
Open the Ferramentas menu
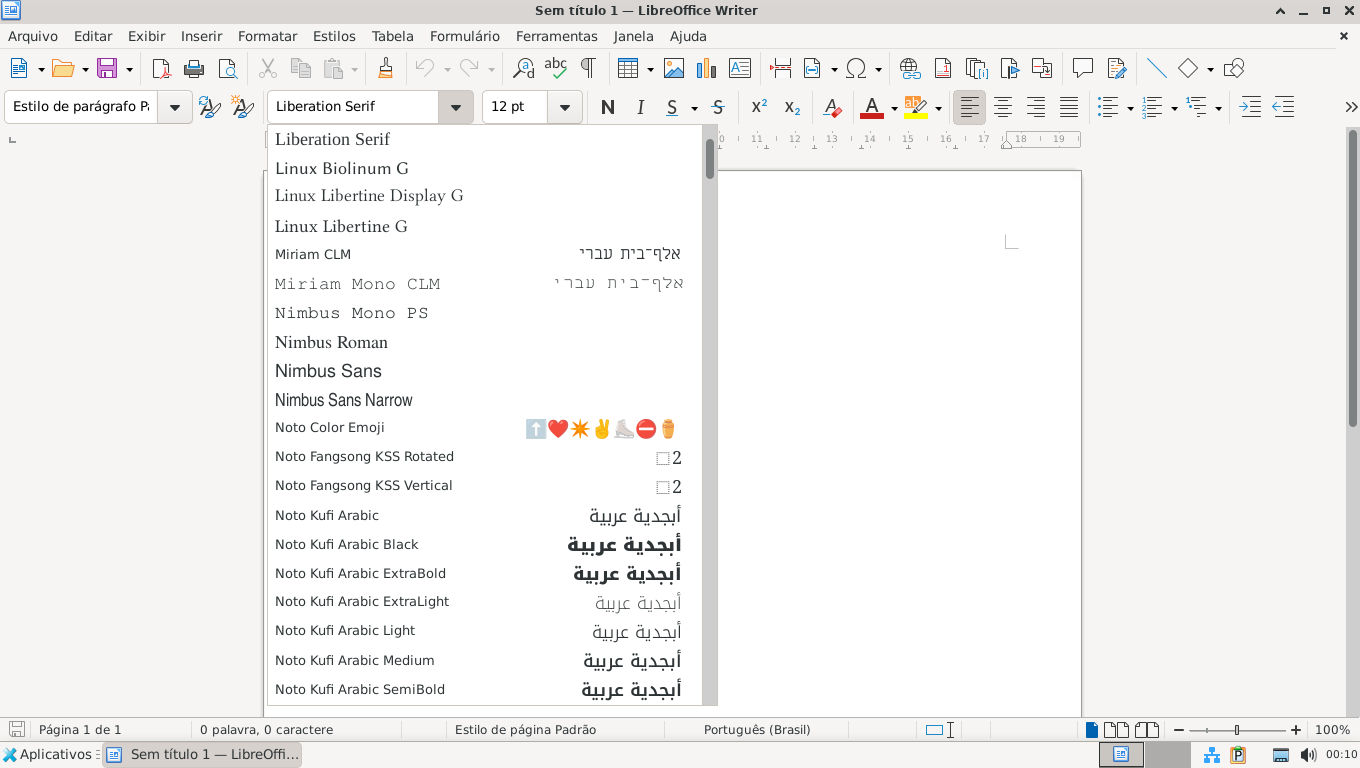[556, 36]
